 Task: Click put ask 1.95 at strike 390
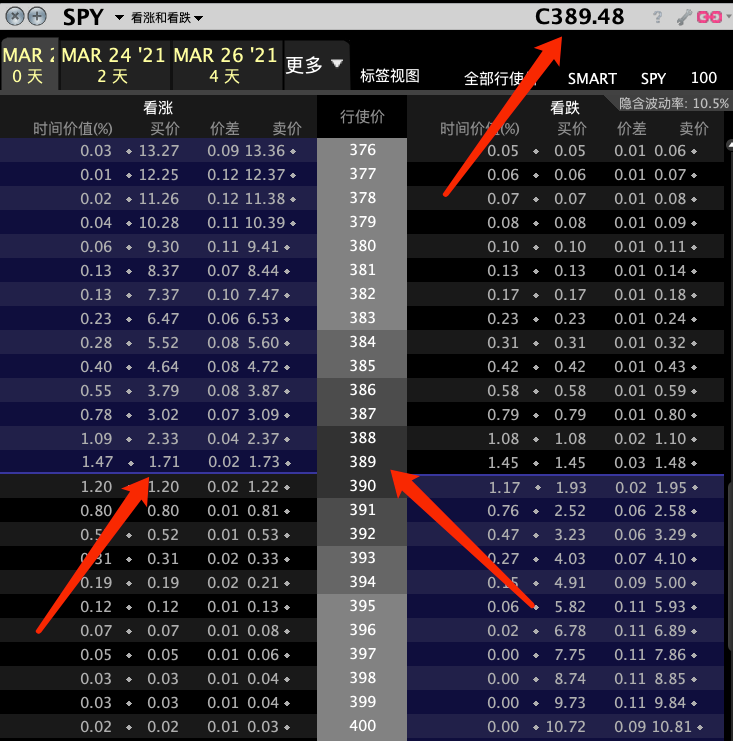tap(671, 487)
